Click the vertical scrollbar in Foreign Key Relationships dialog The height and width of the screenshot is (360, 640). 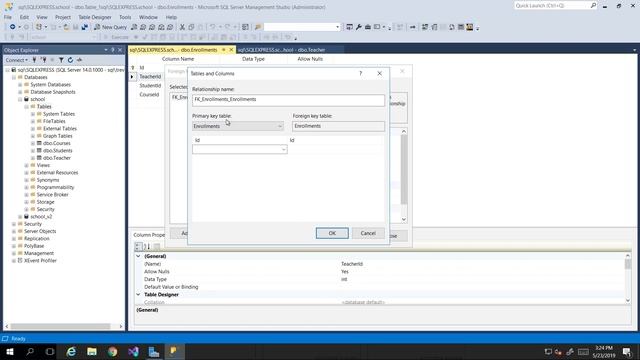tap(404, 176)
